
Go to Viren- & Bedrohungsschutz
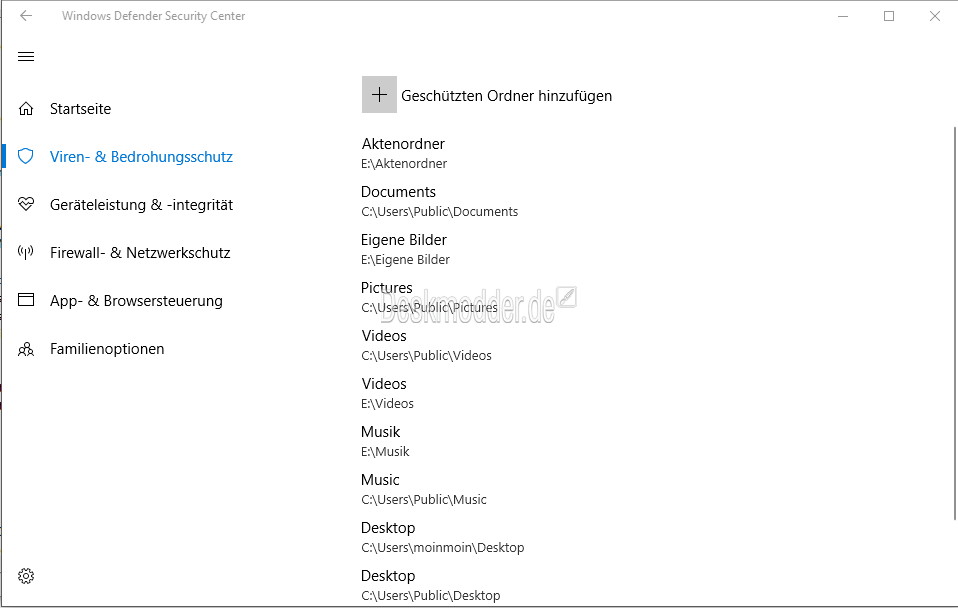click(x=141, y=157)
